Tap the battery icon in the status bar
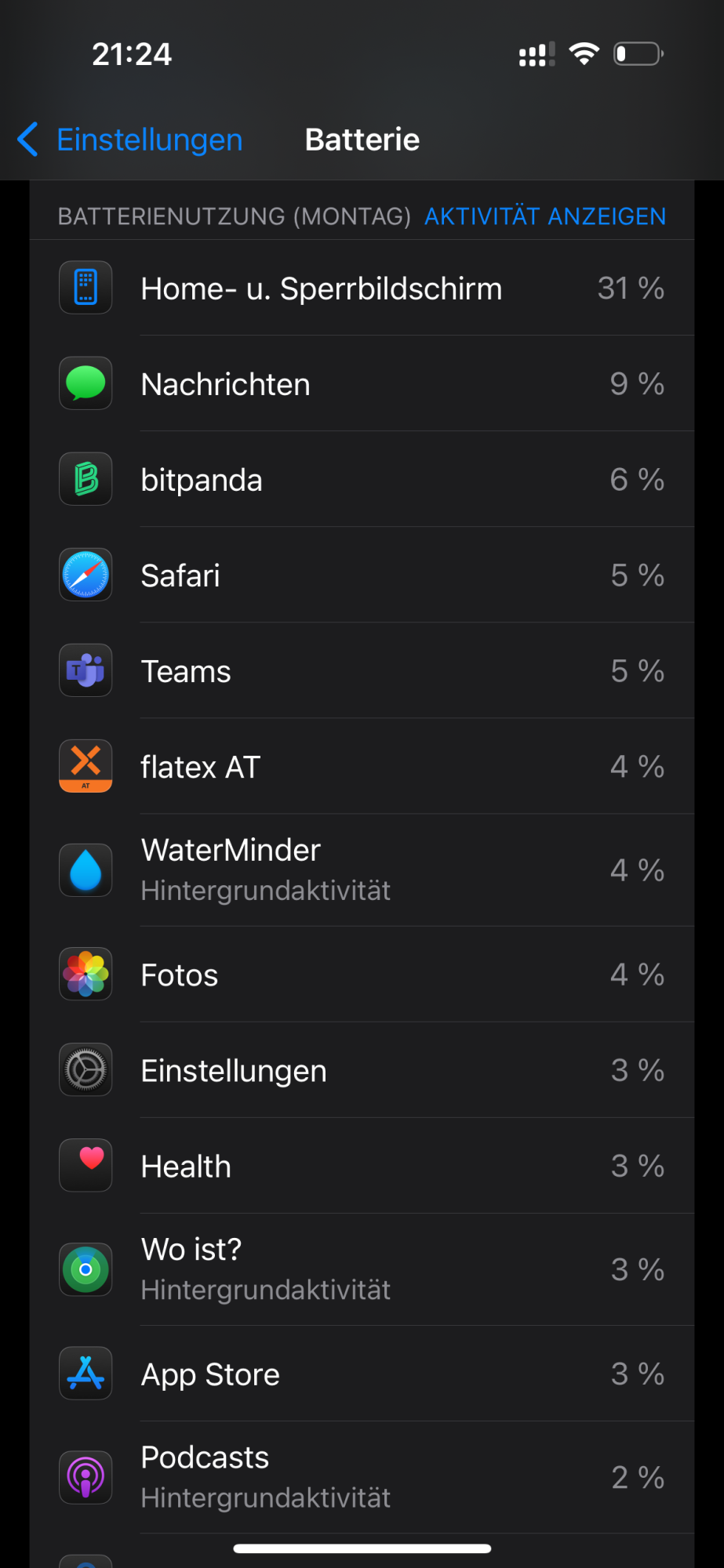Screen dimensions: 724x1568 click(x=638, y=54)
